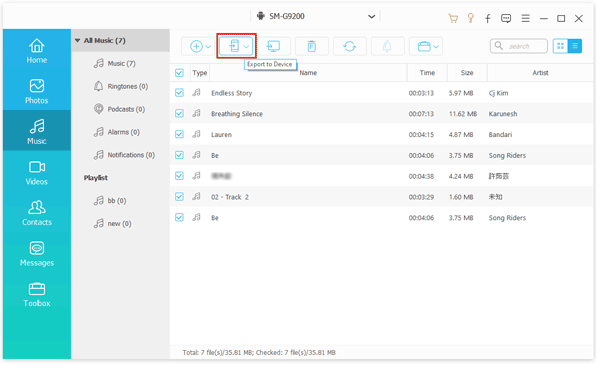
Task: Open the feedback chat bubble icon
Action: (506, 18)
